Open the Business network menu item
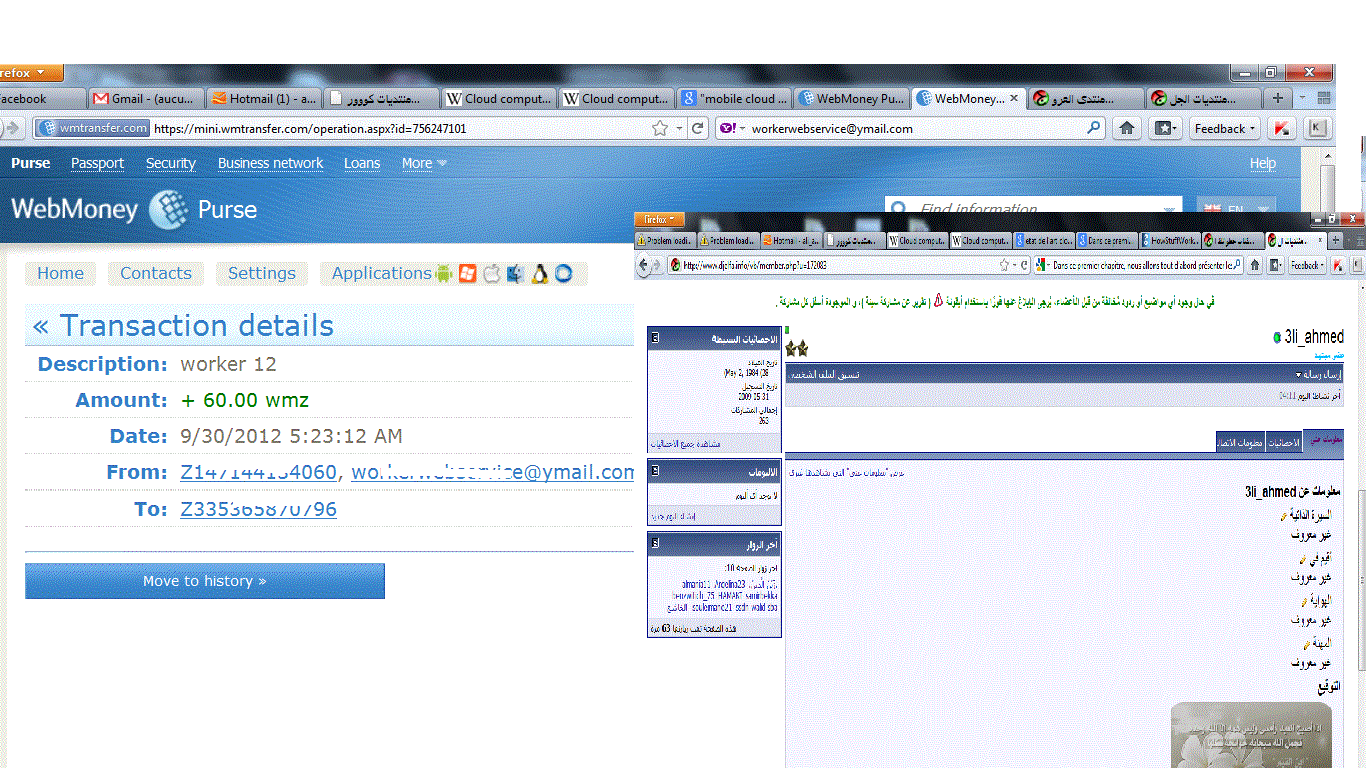 tap(270, 163)
